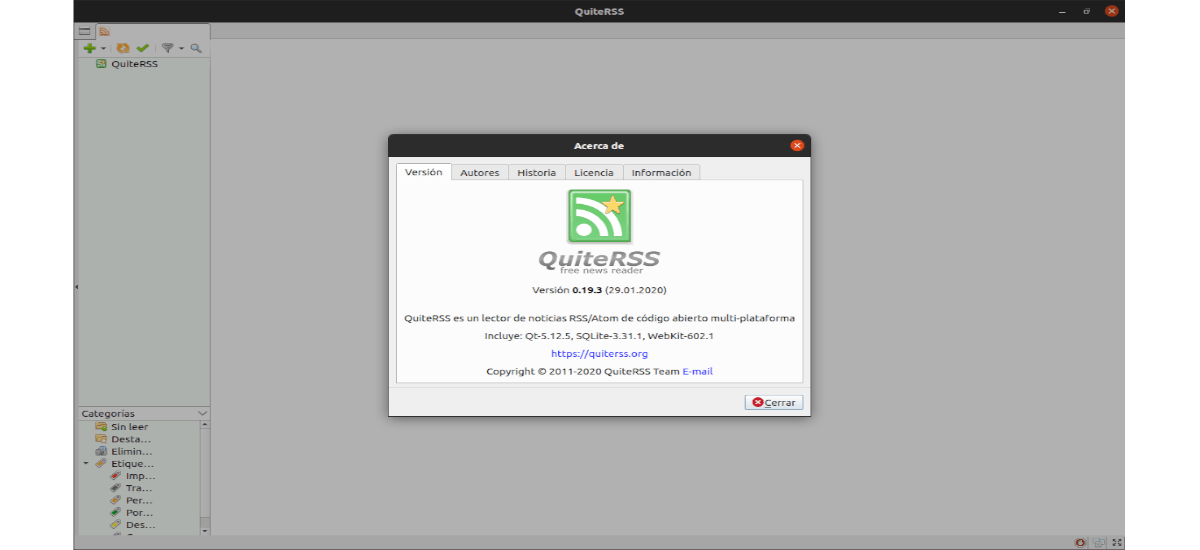Switch to the Historia tab
Screen dimensions: 1200x550
coord(537,173)
